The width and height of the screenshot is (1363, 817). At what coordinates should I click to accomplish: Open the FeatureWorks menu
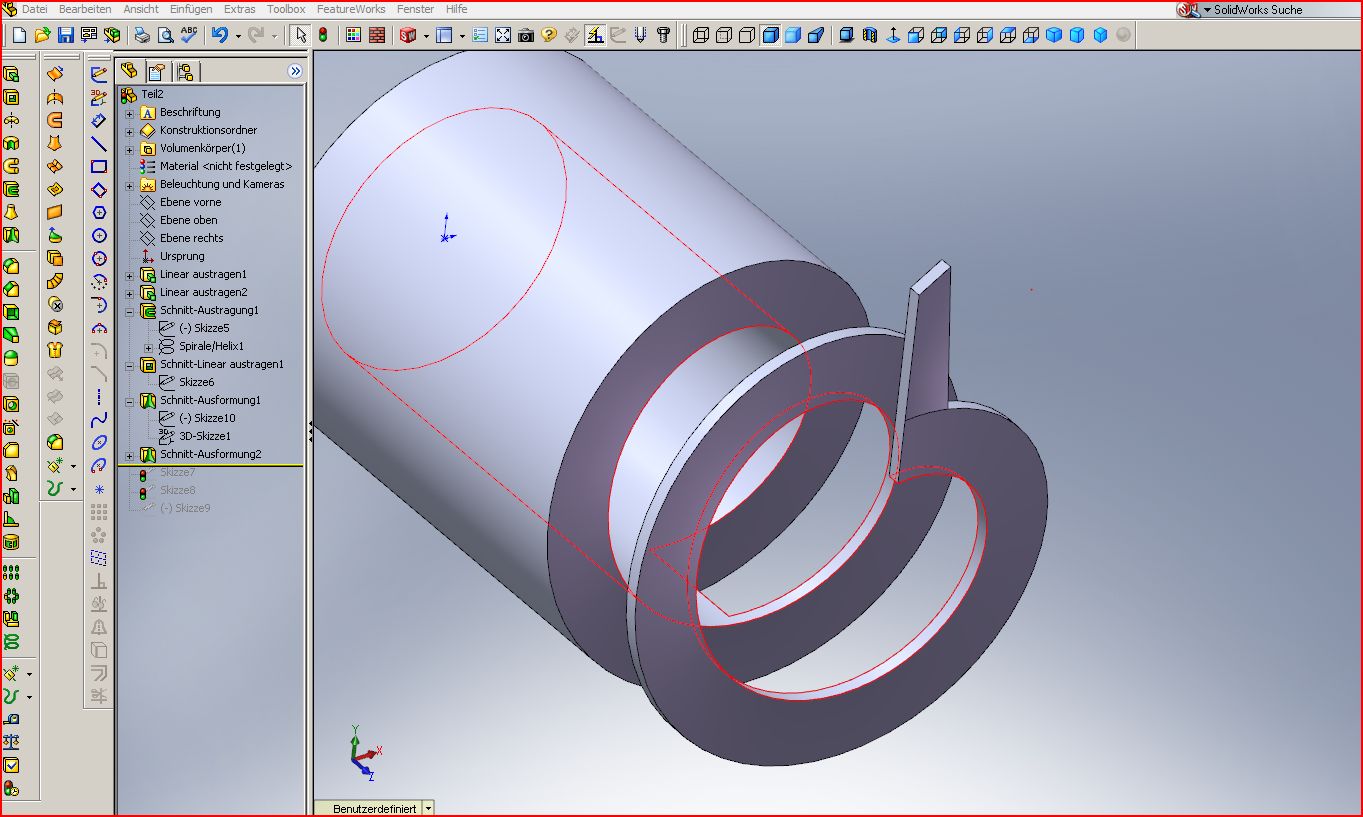350,9
